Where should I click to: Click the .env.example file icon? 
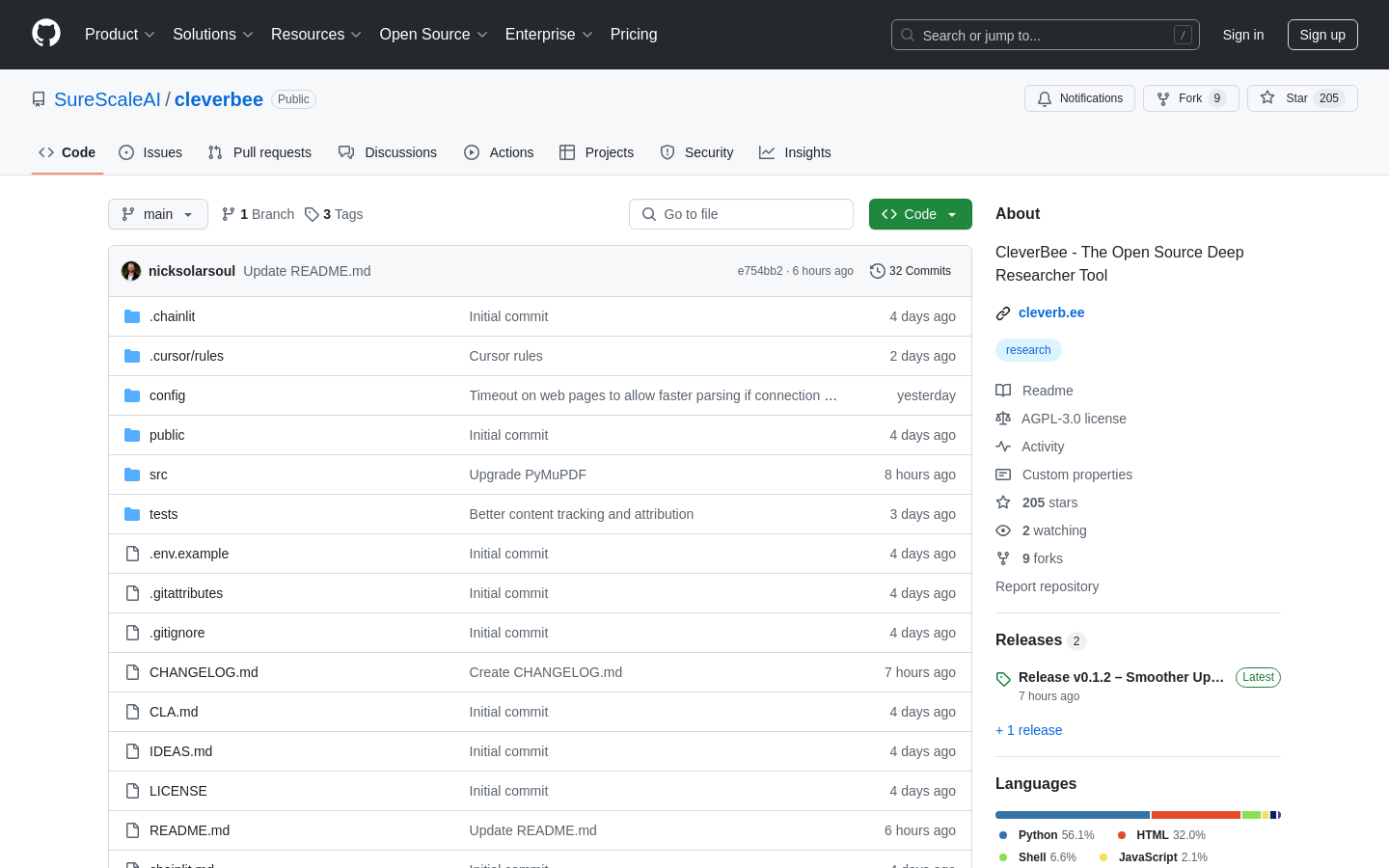[132, 554]
